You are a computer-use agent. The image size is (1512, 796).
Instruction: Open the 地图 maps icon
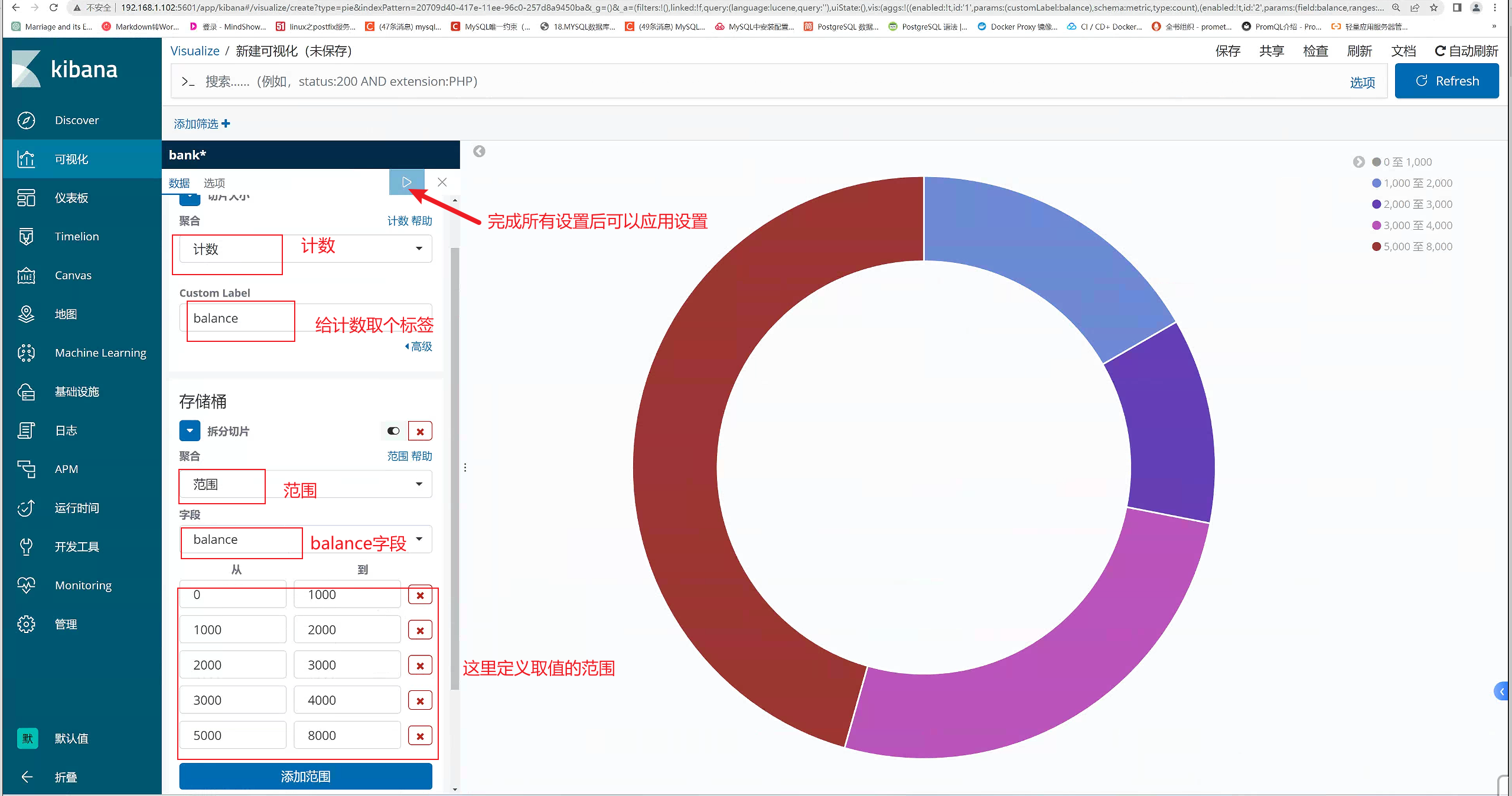pyautogui.click(x=26, y=314)
